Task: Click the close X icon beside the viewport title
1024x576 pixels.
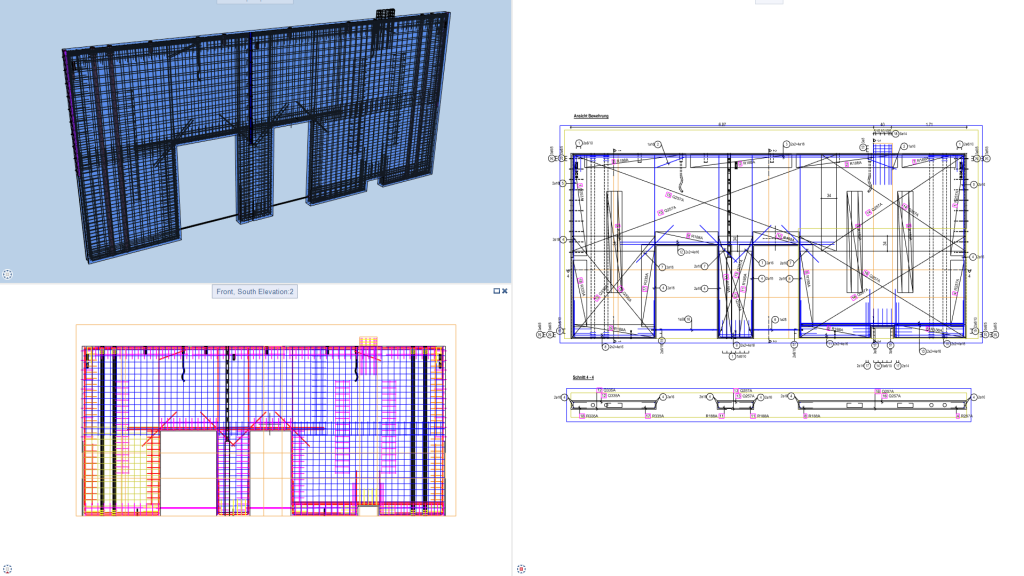Action: coord(505,291)
